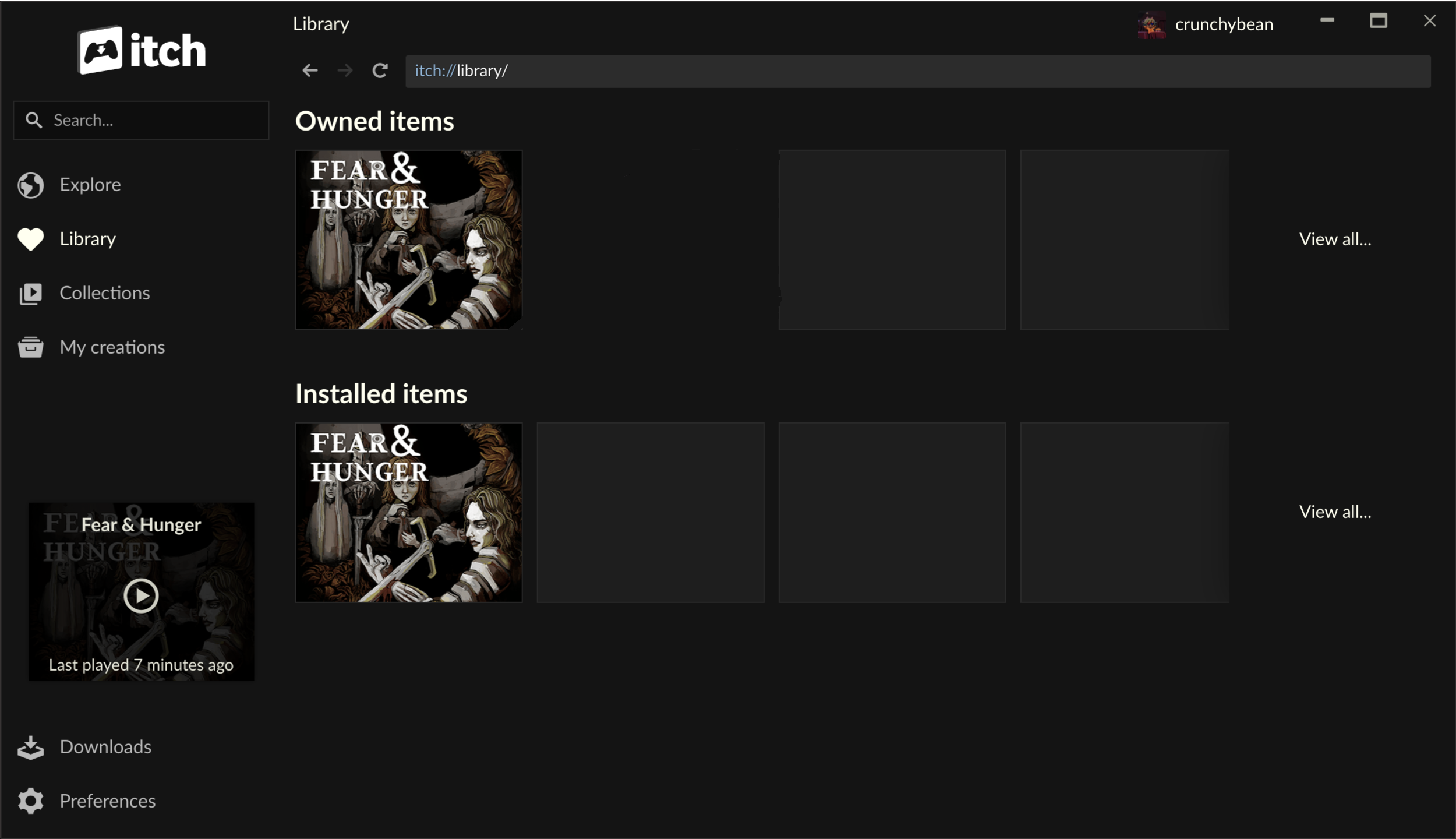This screenshot has height=839, width=1456.
Task: Select the Library tab title
Action: 321,24
